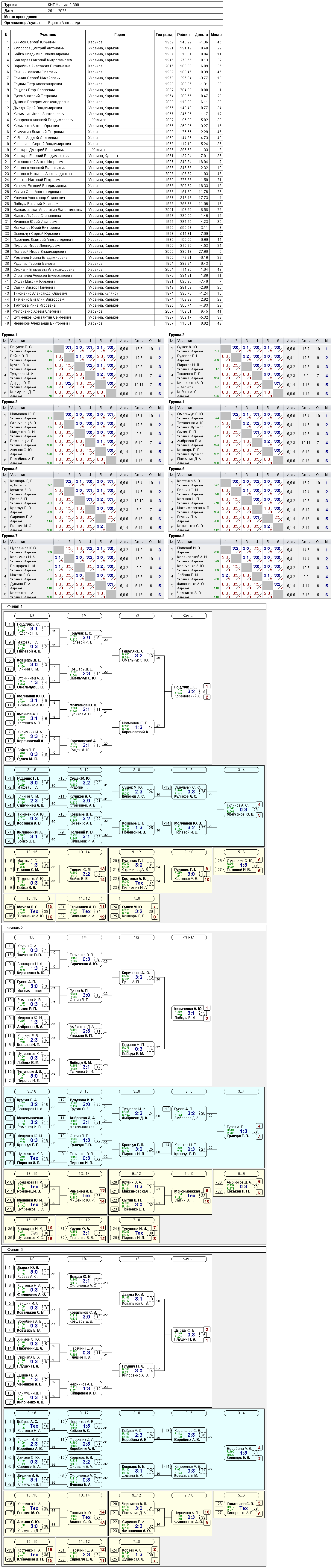
Task: Click the Группа-8 table heading
Action: tap(177, 536)
